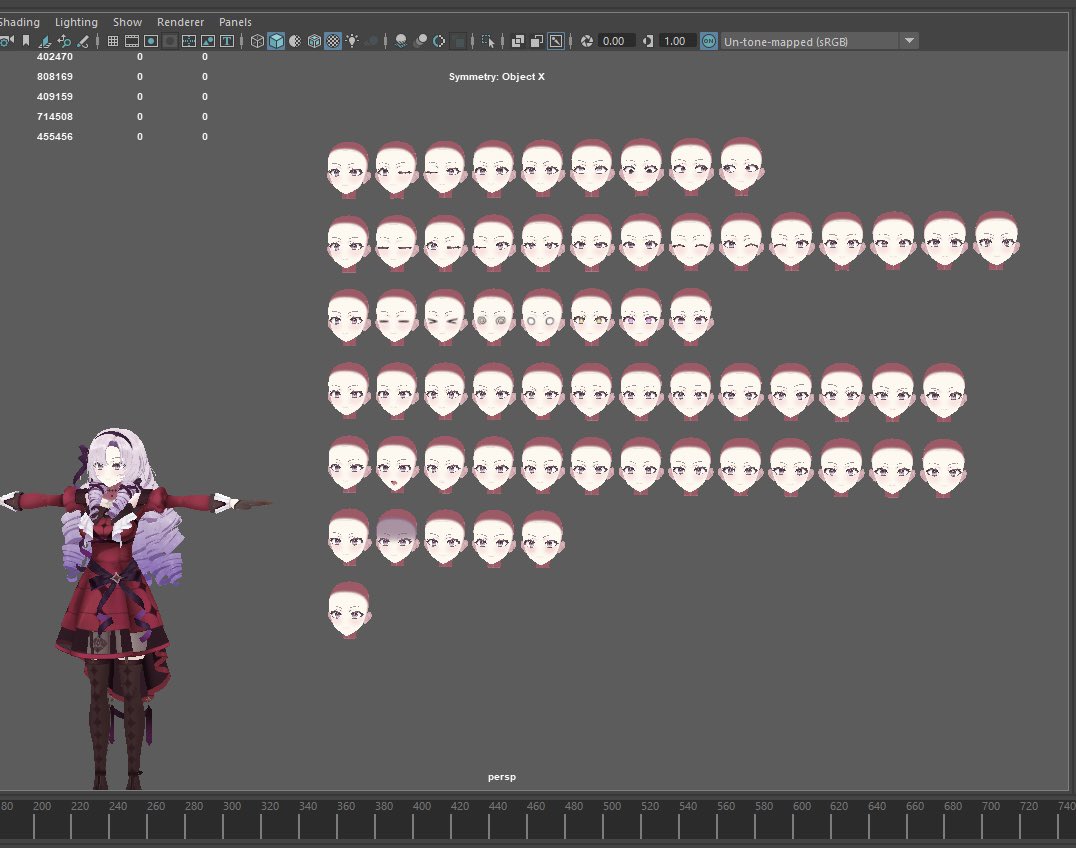Click frame 600 on the timeline
Viewport: 1076px width, 848px height.
[x=802, y=806]
